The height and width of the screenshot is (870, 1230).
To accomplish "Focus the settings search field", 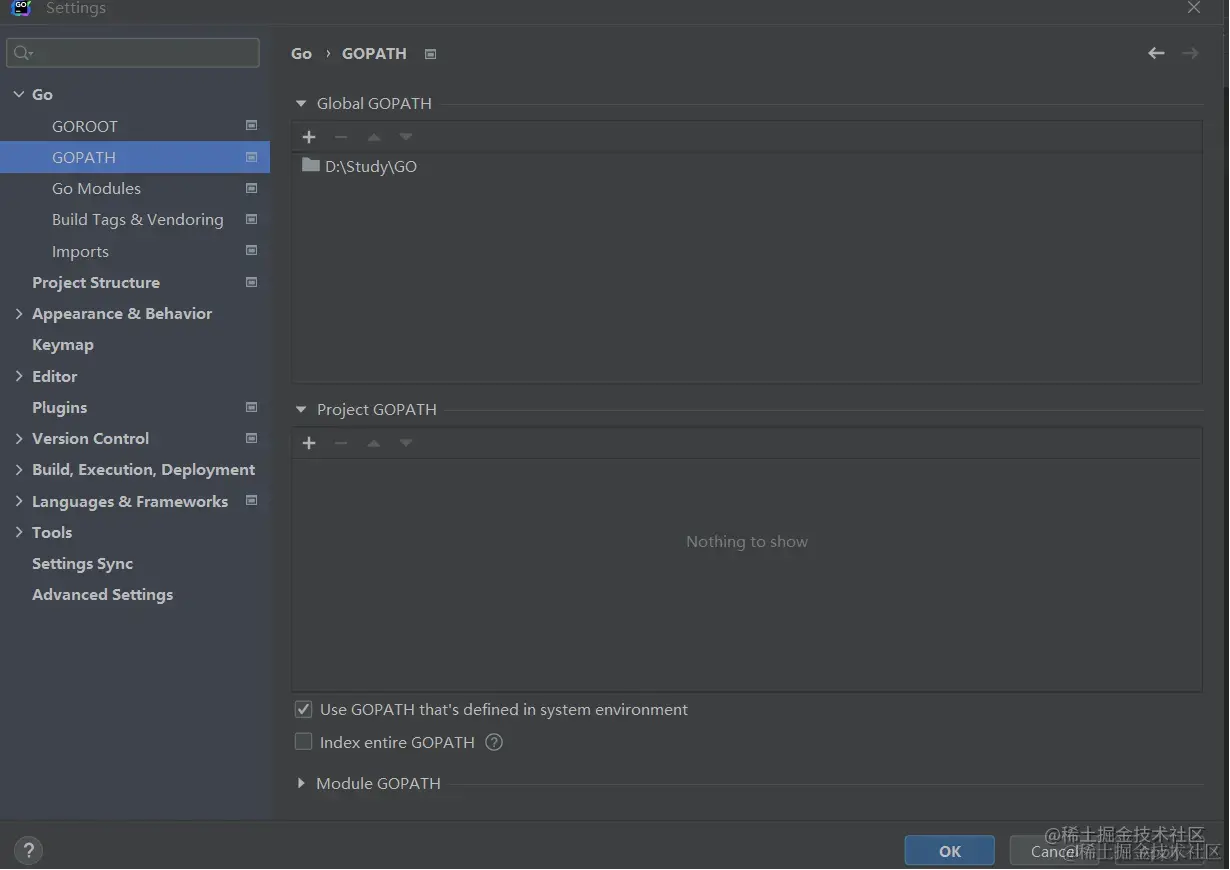I will 133,53.
